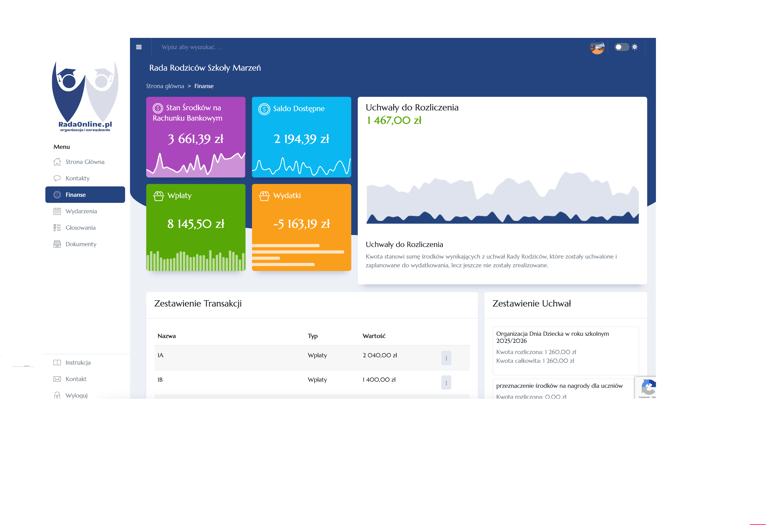The height and width of the screenshot is (525, 768).
Task: Select the purple Stan Środków card
Action: tap(196, 137)
